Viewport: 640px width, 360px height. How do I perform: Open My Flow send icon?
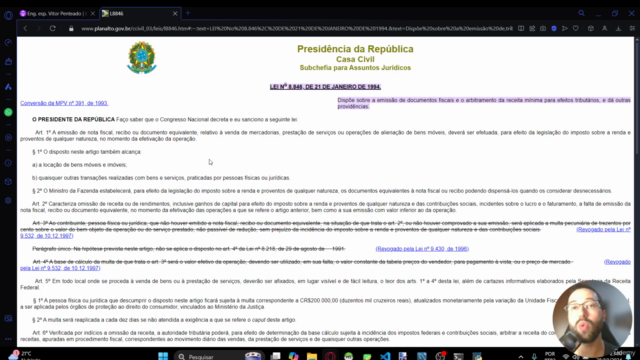coord(565,29)
